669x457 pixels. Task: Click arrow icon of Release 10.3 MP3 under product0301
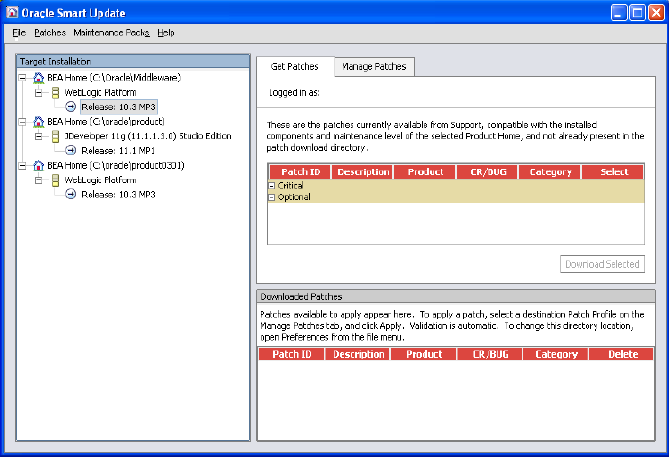click(x=71, y=194)
